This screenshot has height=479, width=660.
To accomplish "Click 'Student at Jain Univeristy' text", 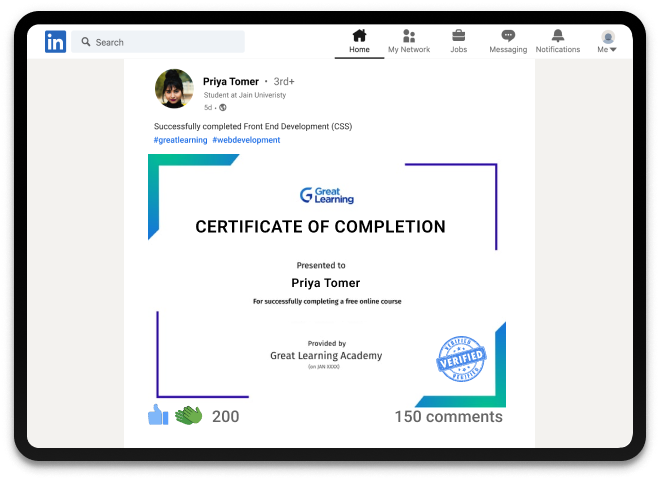I will click(245, 95).
